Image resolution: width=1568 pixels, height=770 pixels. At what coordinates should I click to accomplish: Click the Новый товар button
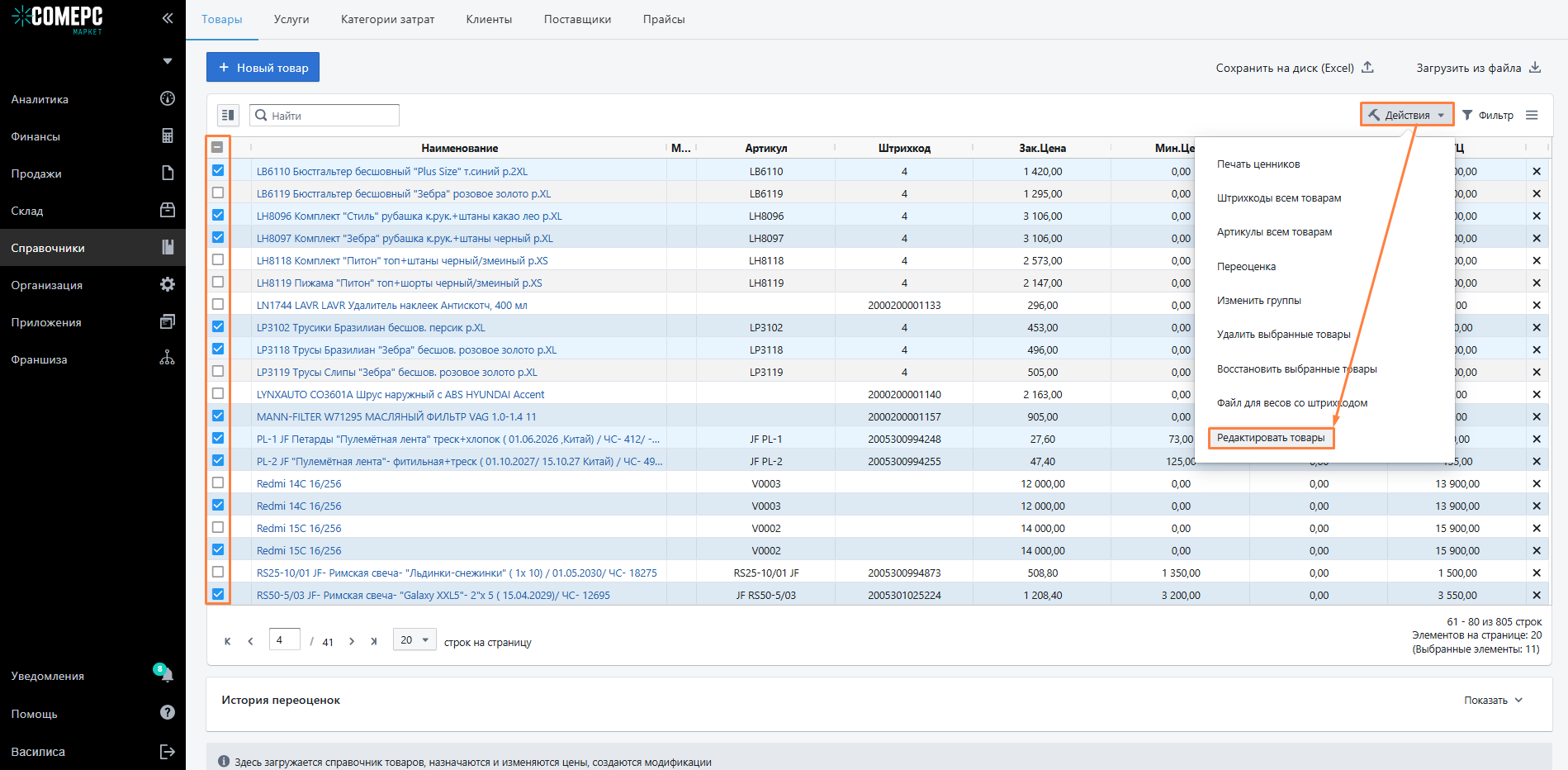tap(263, 68)
